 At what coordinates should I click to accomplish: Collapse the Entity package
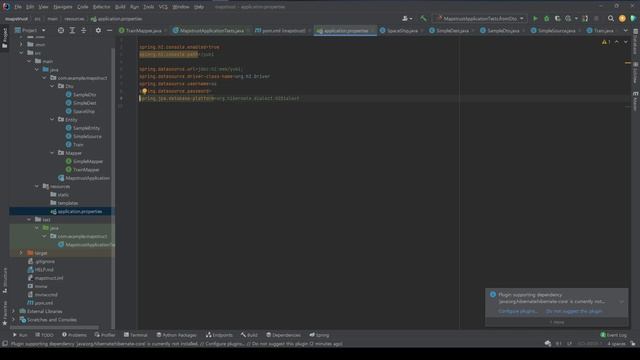point(52,120)
